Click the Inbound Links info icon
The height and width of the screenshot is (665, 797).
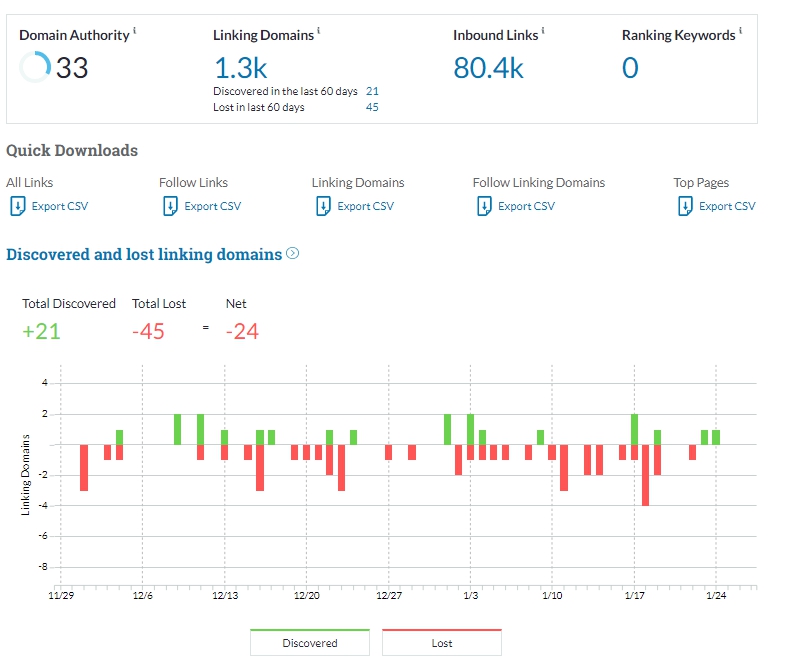click(x=543, y=31)
